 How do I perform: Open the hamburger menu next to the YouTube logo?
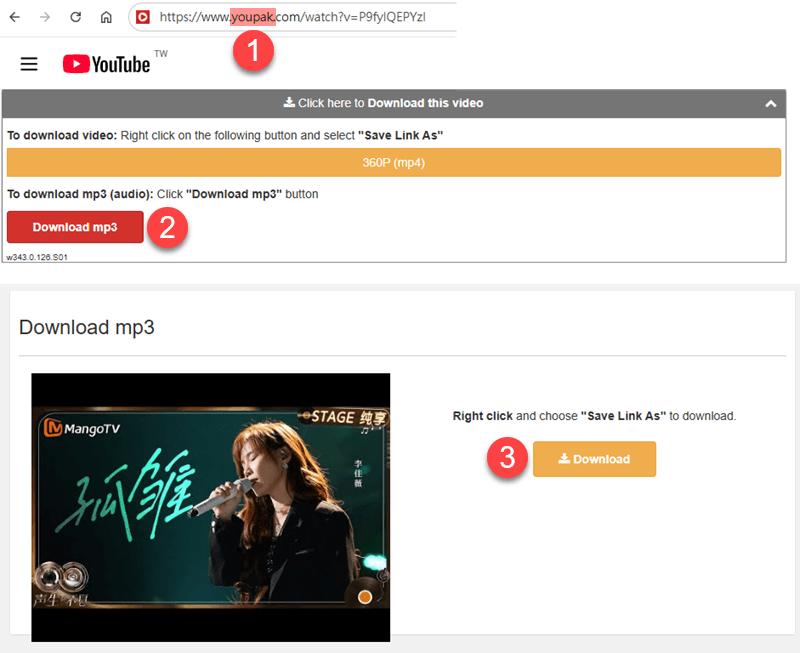coord(28,64)
